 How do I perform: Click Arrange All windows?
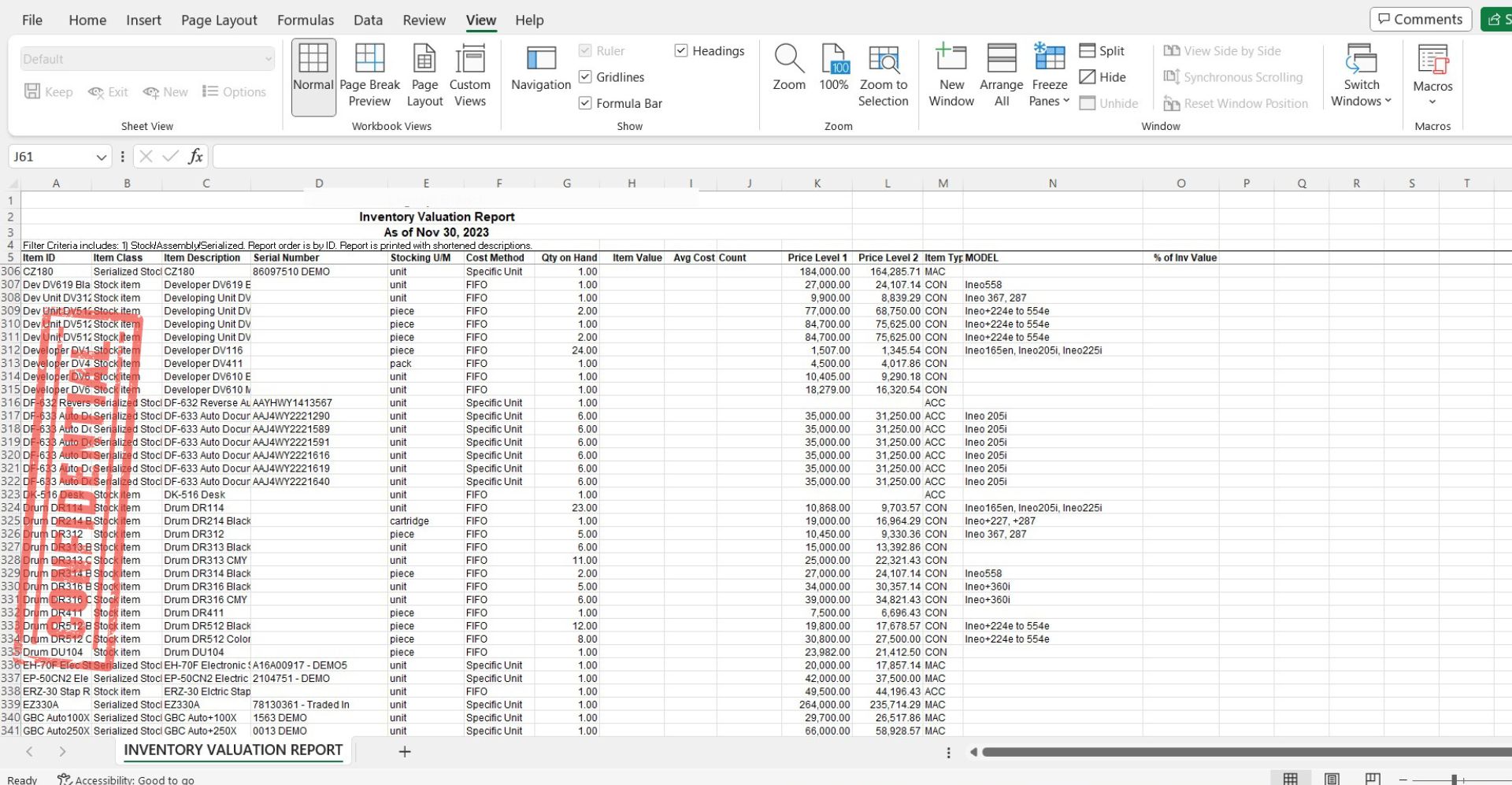[1001, 76]
